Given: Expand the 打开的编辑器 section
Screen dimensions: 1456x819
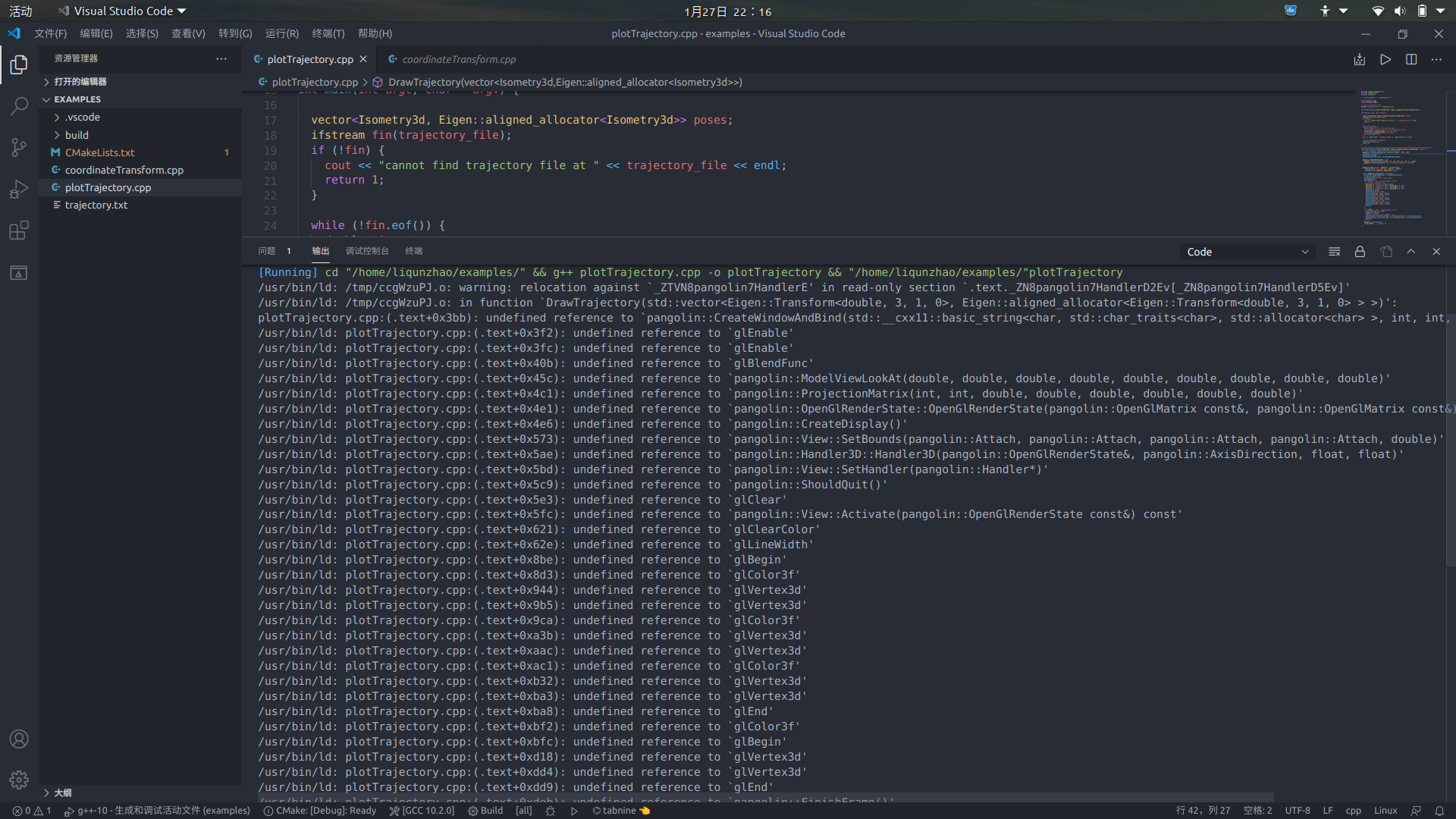Looking at the screenshot, I should tap(140, 82).
